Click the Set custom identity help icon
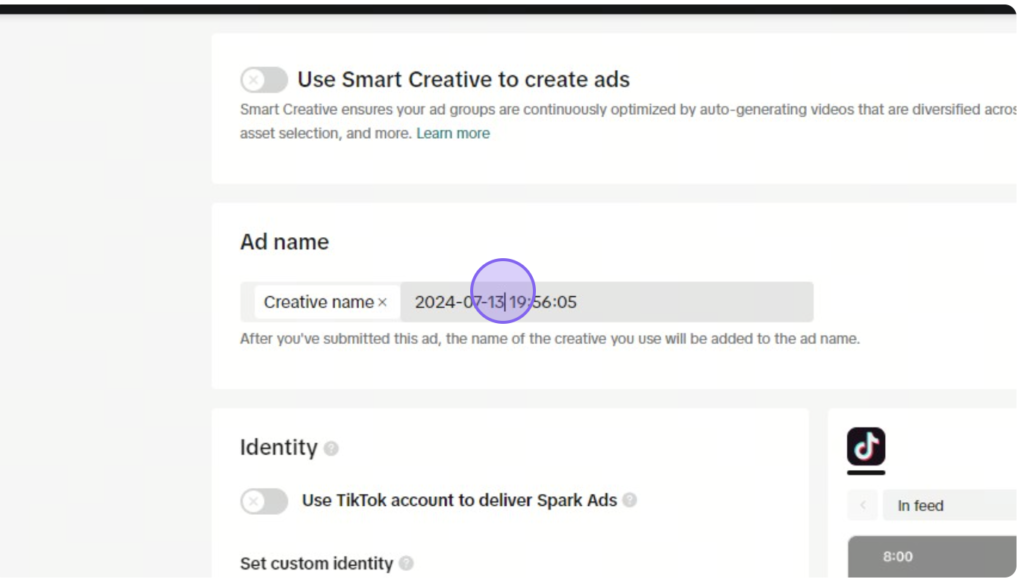The height and width of the screenshot is (582, 1024). (x=406, y=563)
